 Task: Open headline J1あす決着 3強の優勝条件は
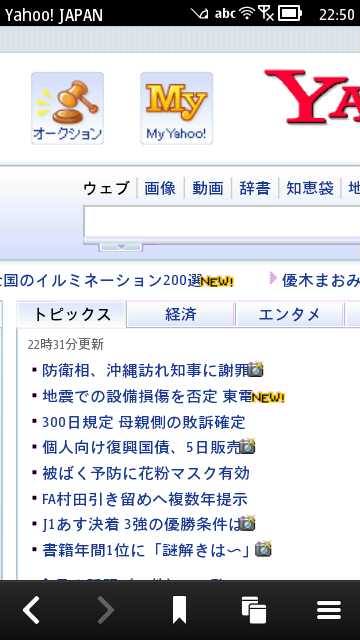point(141,524)
